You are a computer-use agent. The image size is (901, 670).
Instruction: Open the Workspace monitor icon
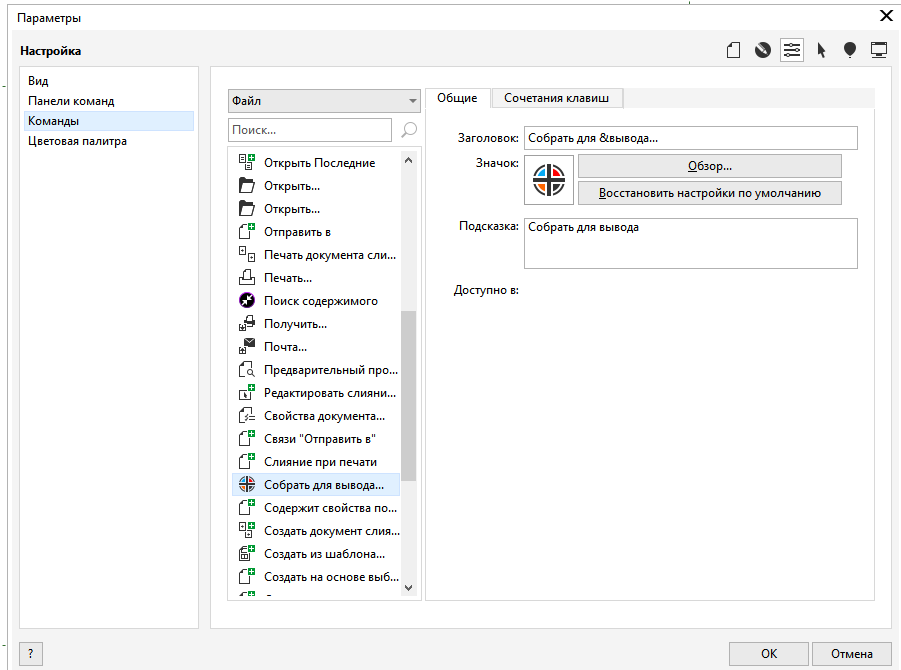click(x=879, y=51)
